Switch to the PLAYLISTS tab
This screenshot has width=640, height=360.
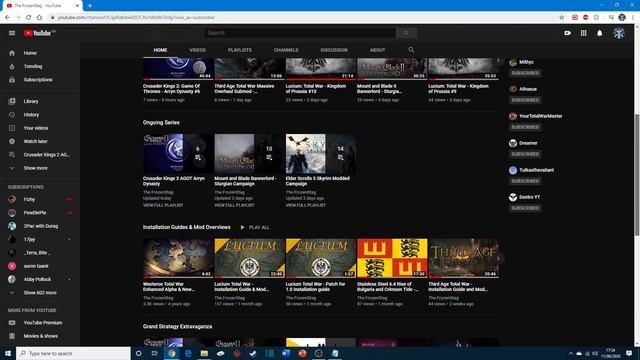click(240, 50)
